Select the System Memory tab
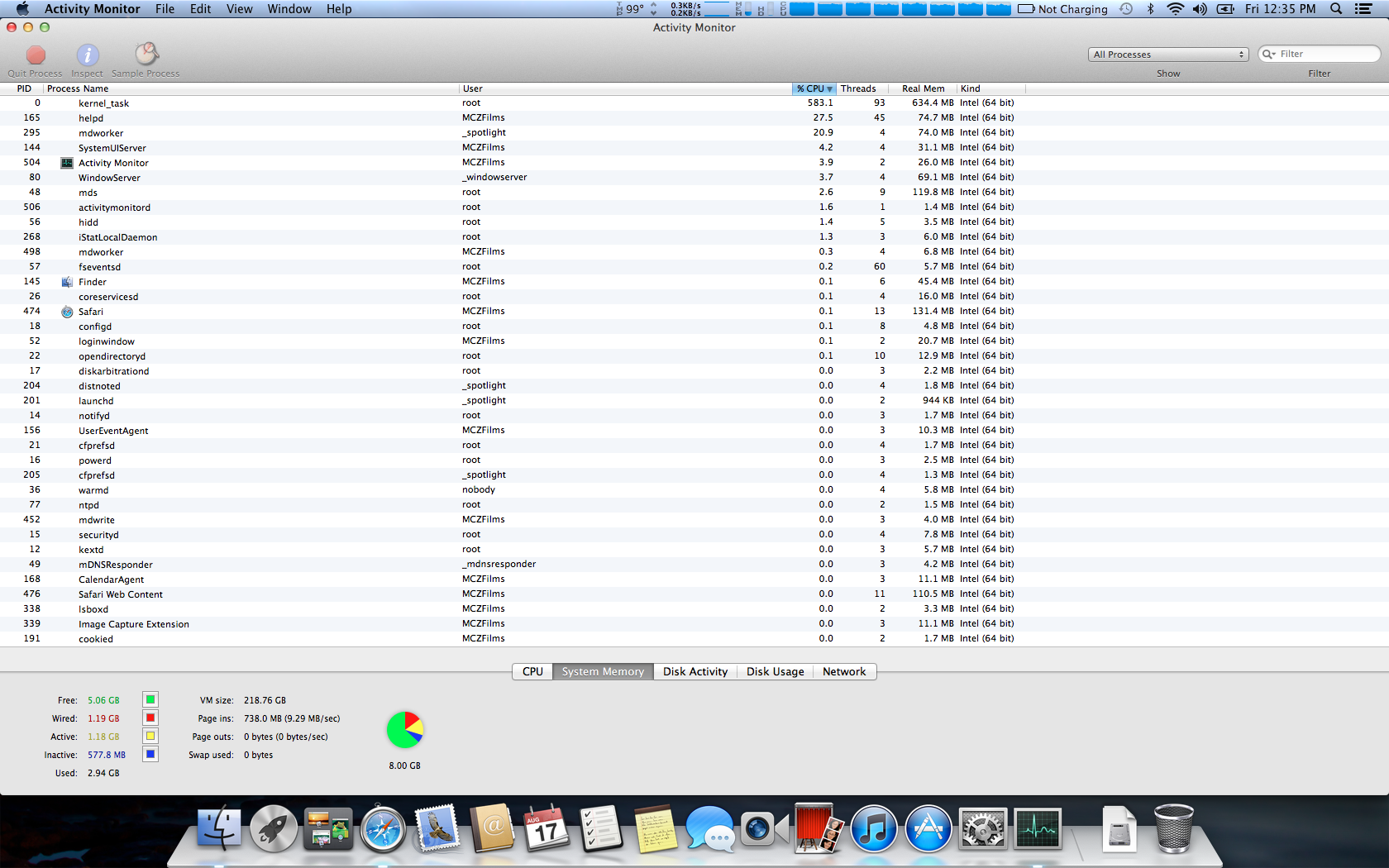Viewport: 1389px width, 868px height. click(603, 671)
